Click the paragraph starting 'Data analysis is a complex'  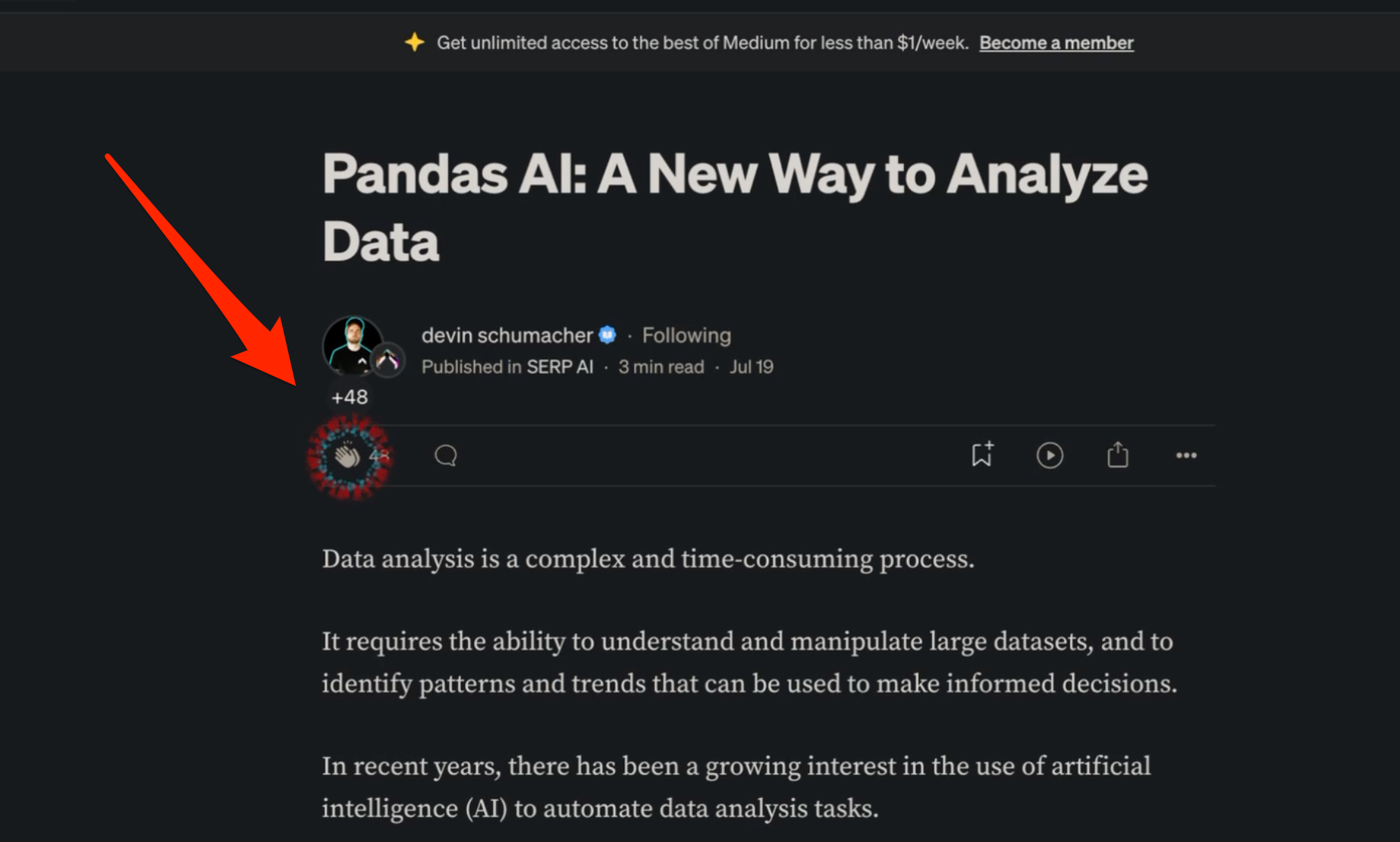pyautogui.click(x=648, y=559)
